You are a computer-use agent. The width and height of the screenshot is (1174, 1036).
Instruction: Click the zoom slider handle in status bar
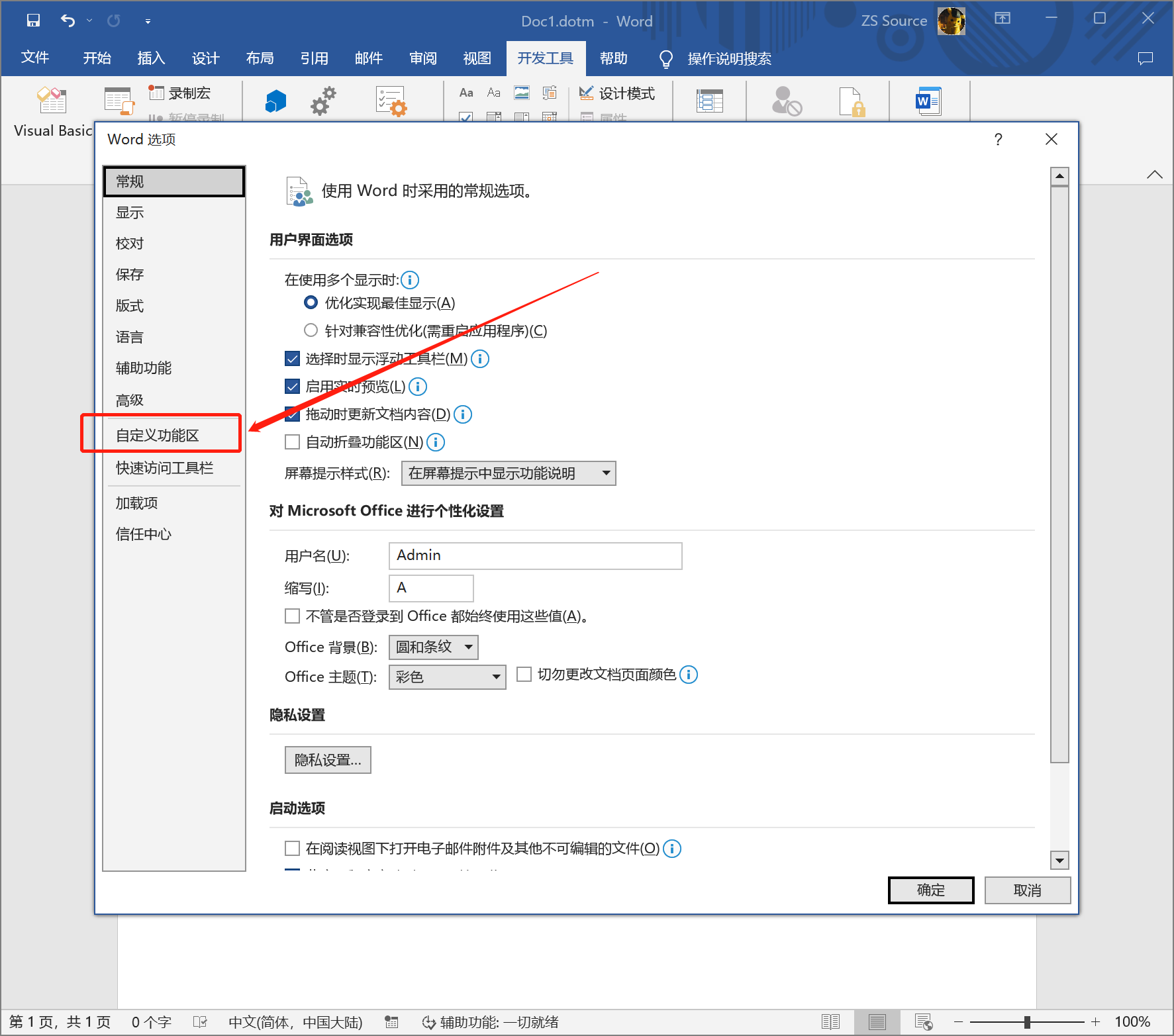[1027, 1022]
